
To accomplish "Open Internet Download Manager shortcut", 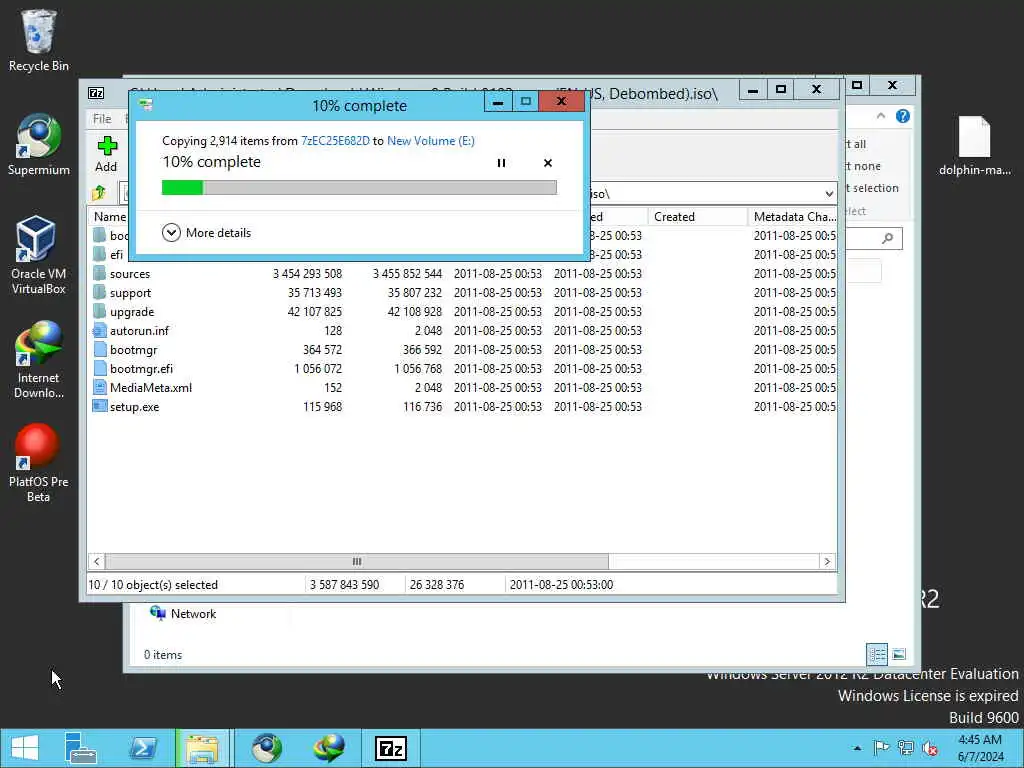I will coord(39,360).
